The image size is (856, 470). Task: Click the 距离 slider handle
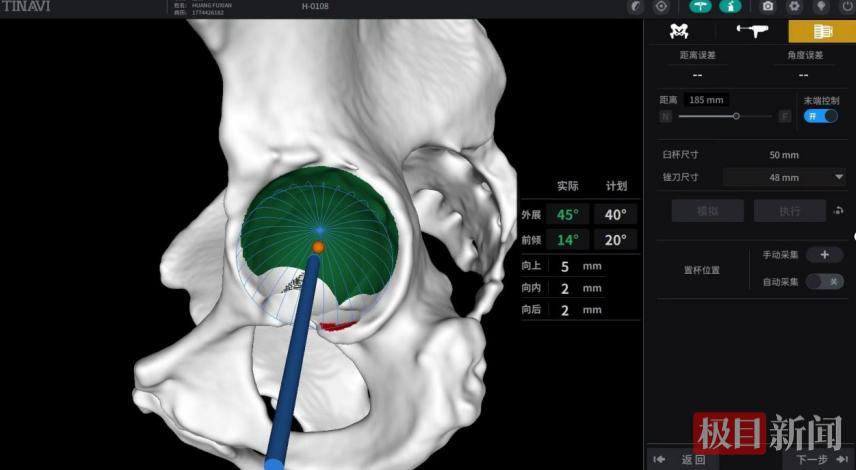tap(736, 116)
